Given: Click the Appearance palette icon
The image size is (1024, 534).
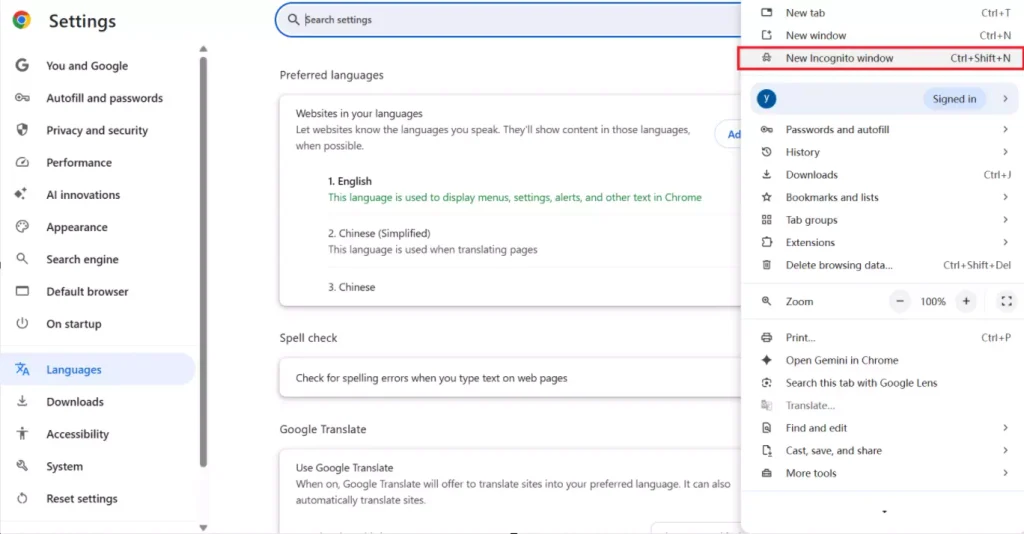Looking at the screenshot, I should pos(22,227).
